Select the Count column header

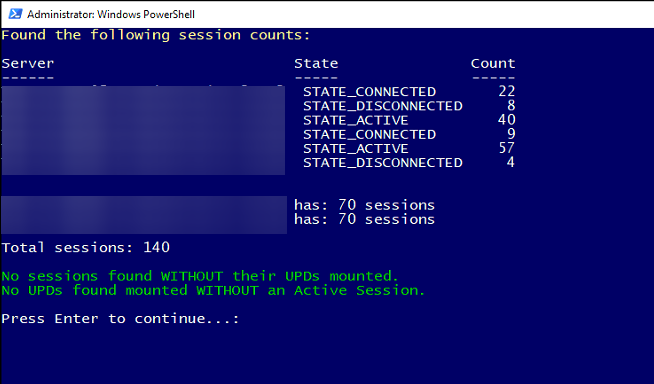[493, 63]
